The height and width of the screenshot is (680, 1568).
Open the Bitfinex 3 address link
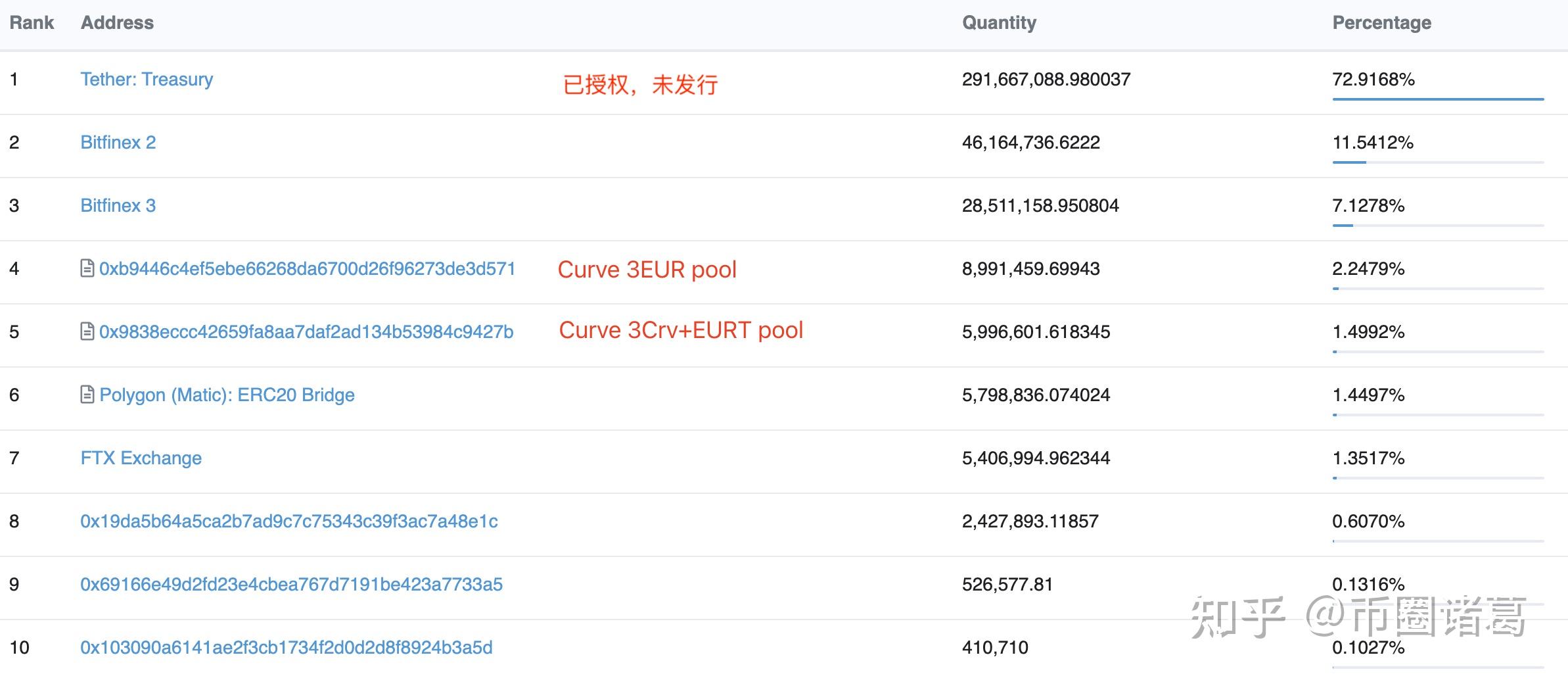tap(118, 206)
